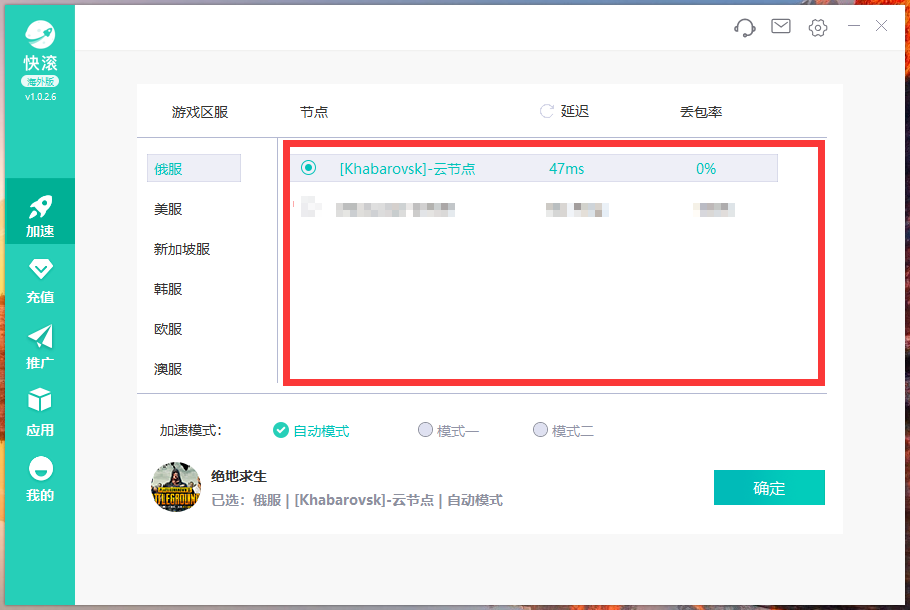Select the 俄服 game region
Image resolution: width=910 pixels, height=610 pixels.
194,168
